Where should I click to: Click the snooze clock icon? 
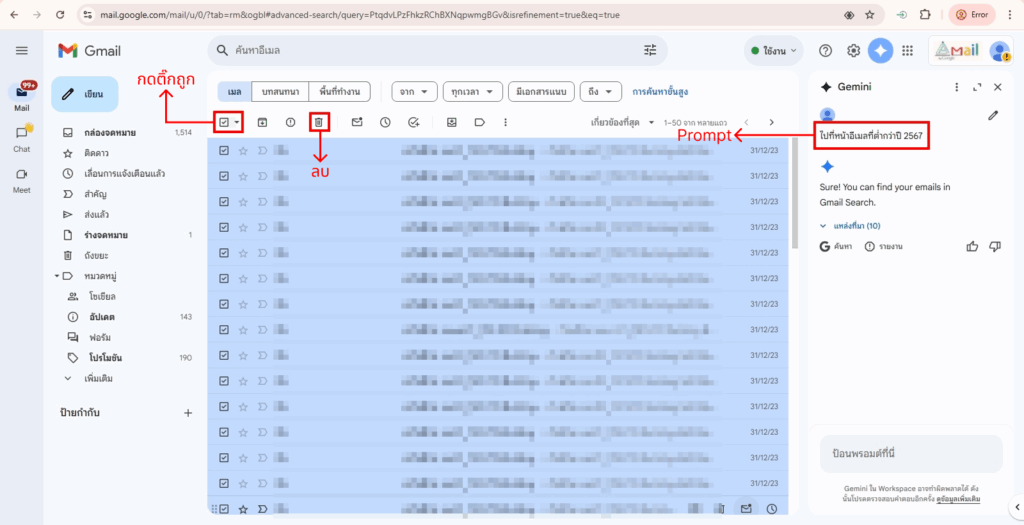click(385, 122)
